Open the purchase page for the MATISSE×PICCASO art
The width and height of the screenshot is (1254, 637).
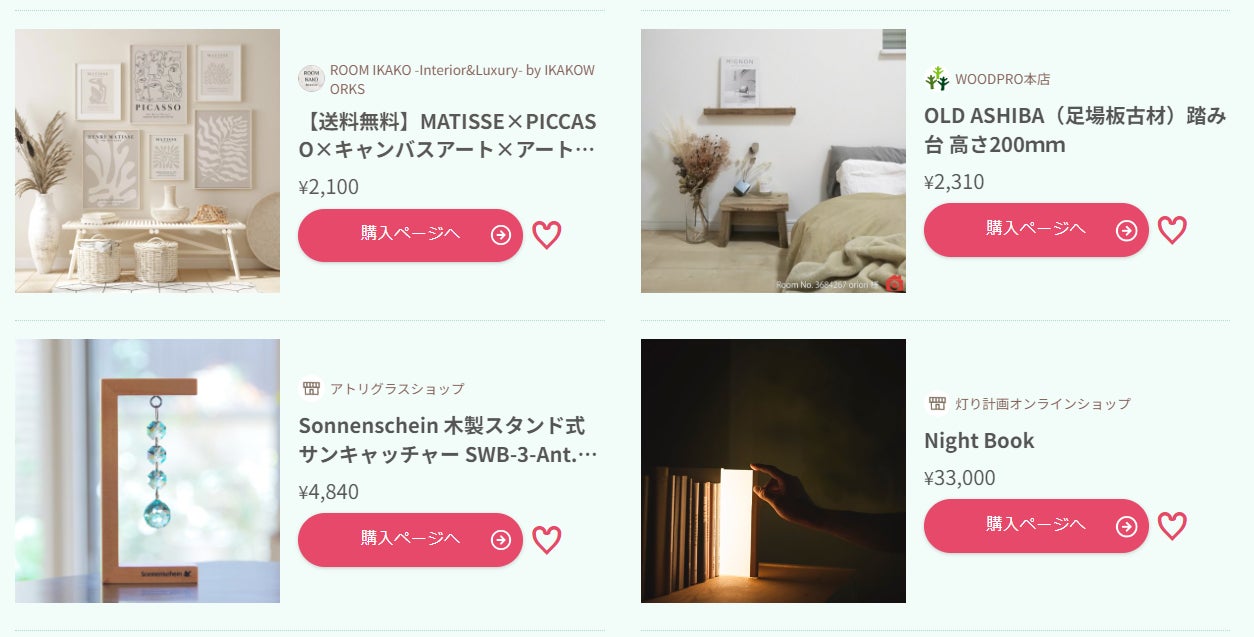(x=410, y=235)
